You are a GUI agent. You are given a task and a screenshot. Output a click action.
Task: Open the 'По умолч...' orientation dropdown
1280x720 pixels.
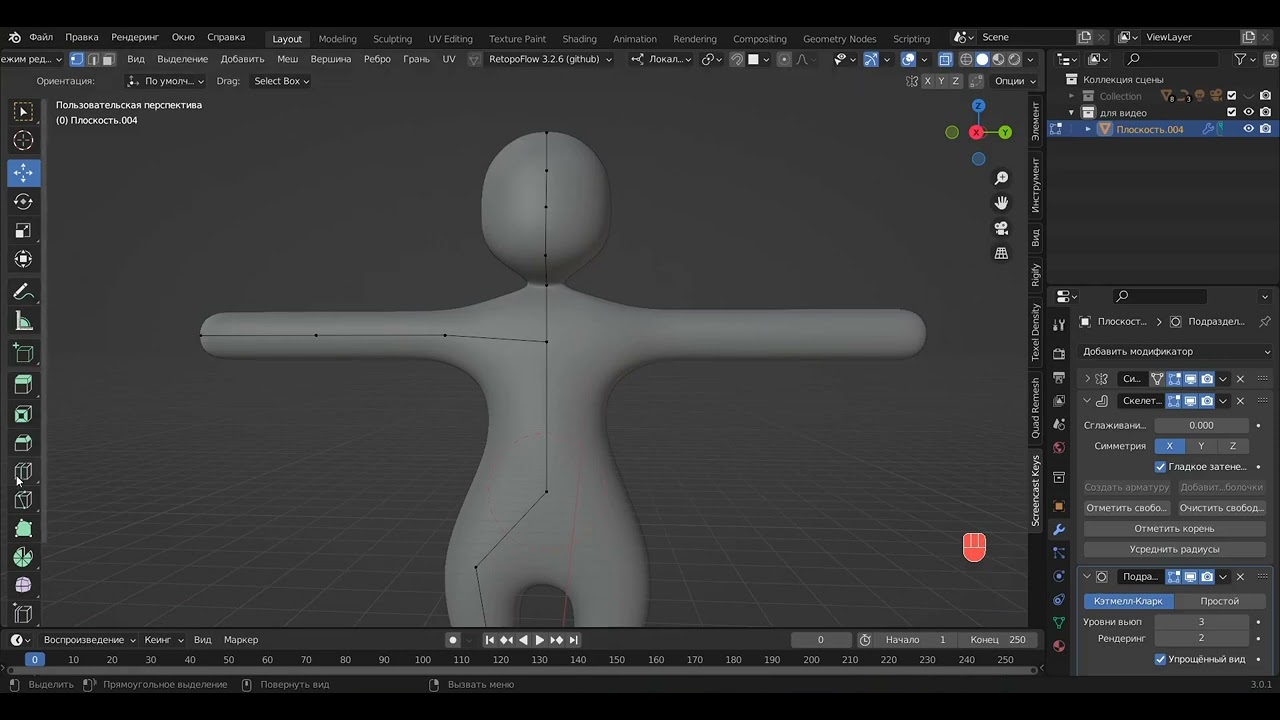pos(166,81)
